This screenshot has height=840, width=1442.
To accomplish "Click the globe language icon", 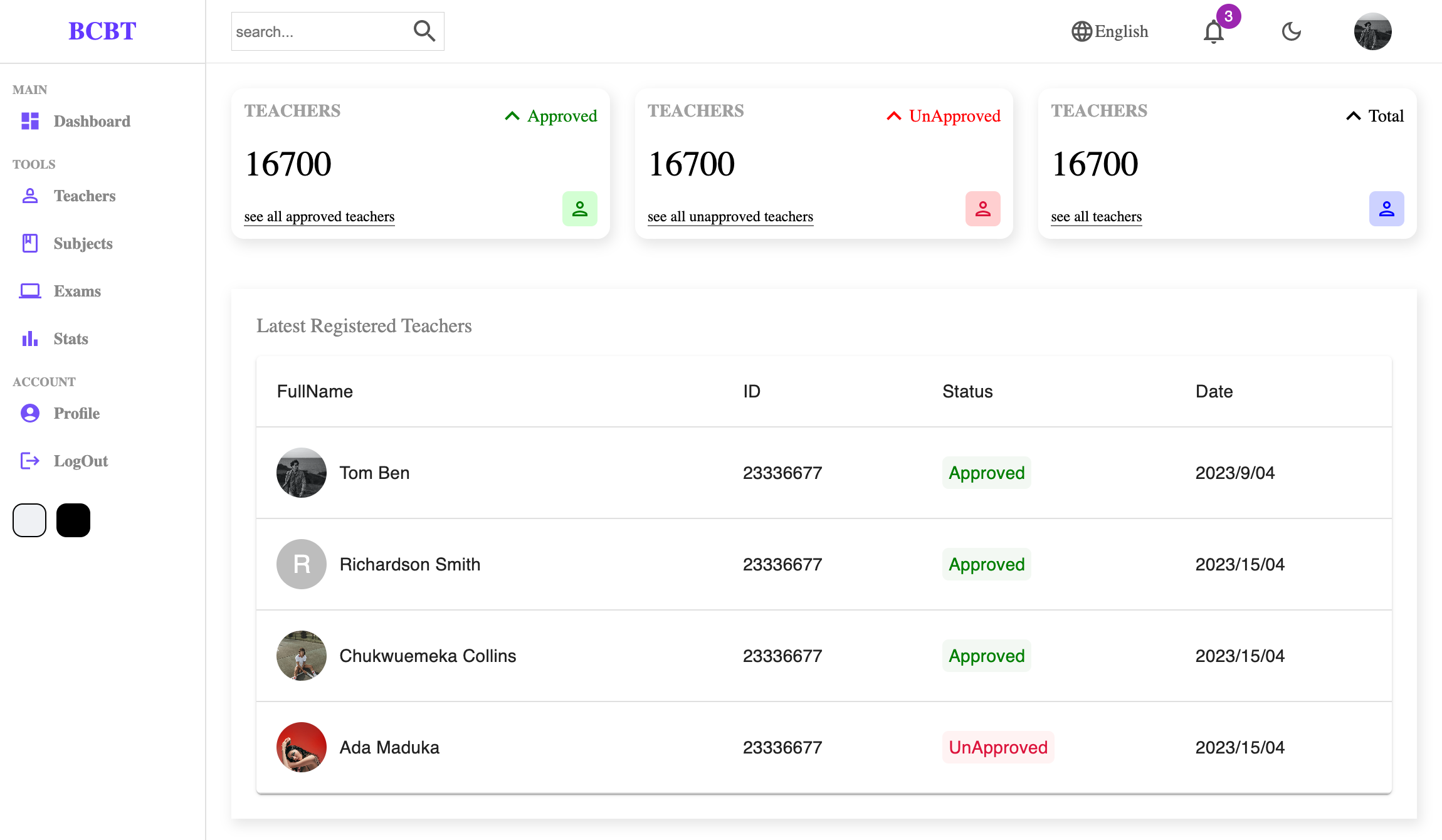I will [1081, 31].
